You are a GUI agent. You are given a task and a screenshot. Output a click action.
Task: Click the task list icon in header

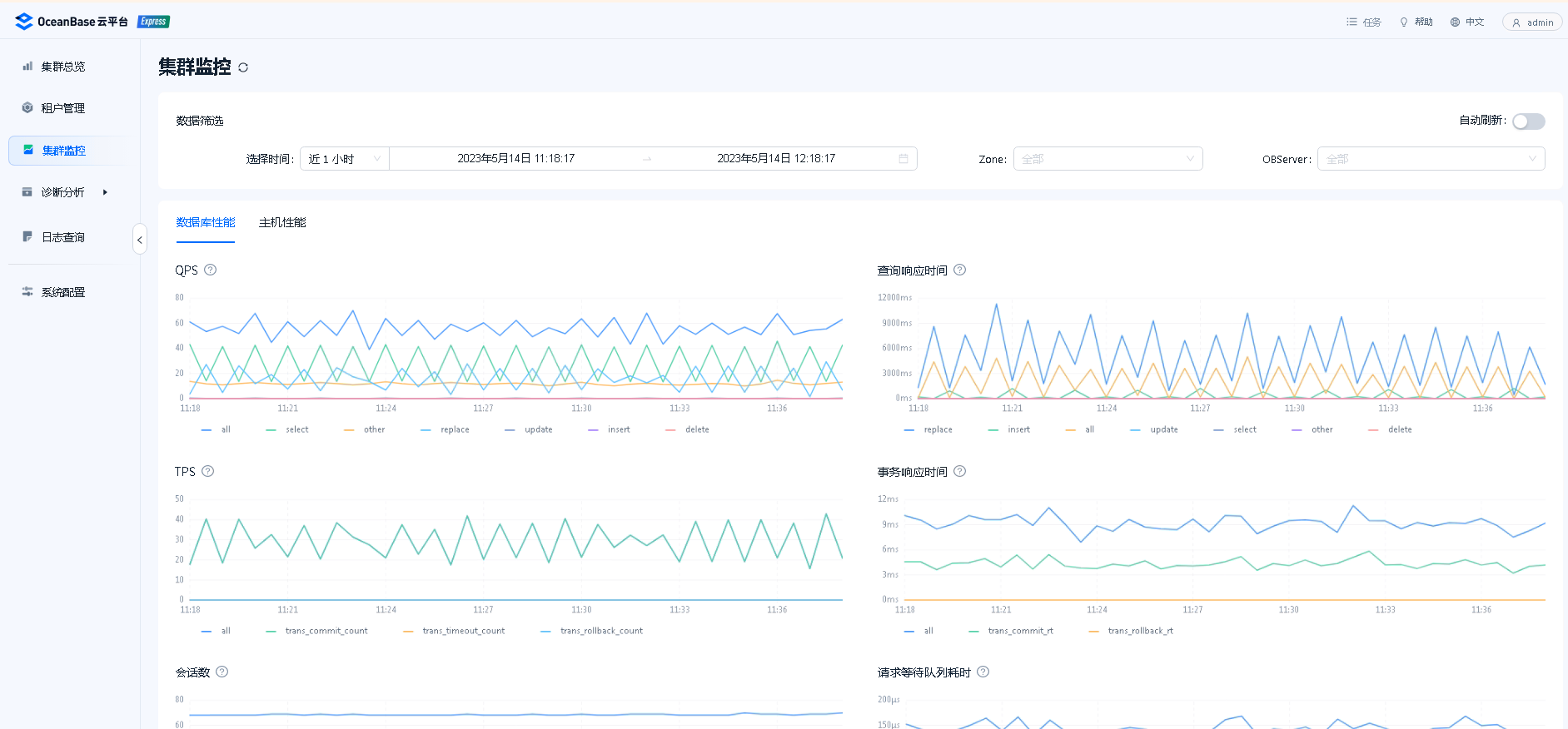pyautogui.click(x=1351, y=22)
